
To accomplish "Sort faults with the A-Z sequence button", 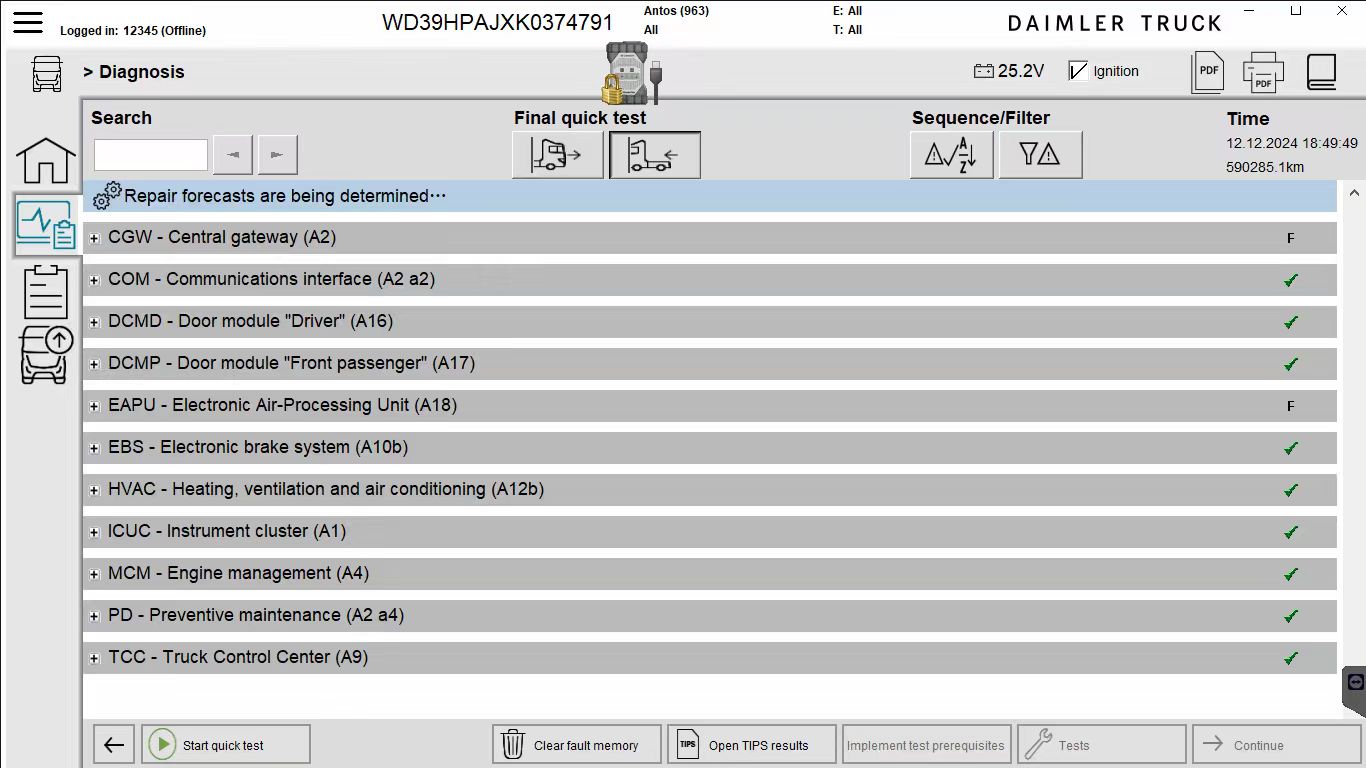I will click(951, 155).
